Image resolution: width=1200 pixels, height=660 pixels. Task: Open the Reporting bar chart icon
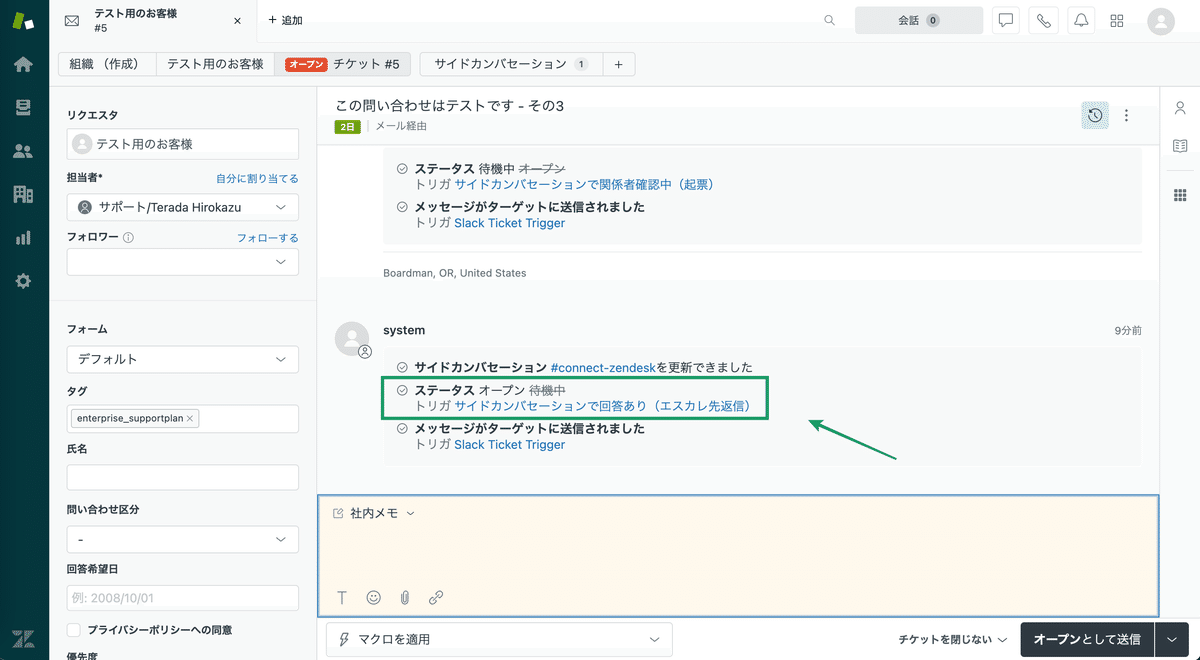coord(23,238)
